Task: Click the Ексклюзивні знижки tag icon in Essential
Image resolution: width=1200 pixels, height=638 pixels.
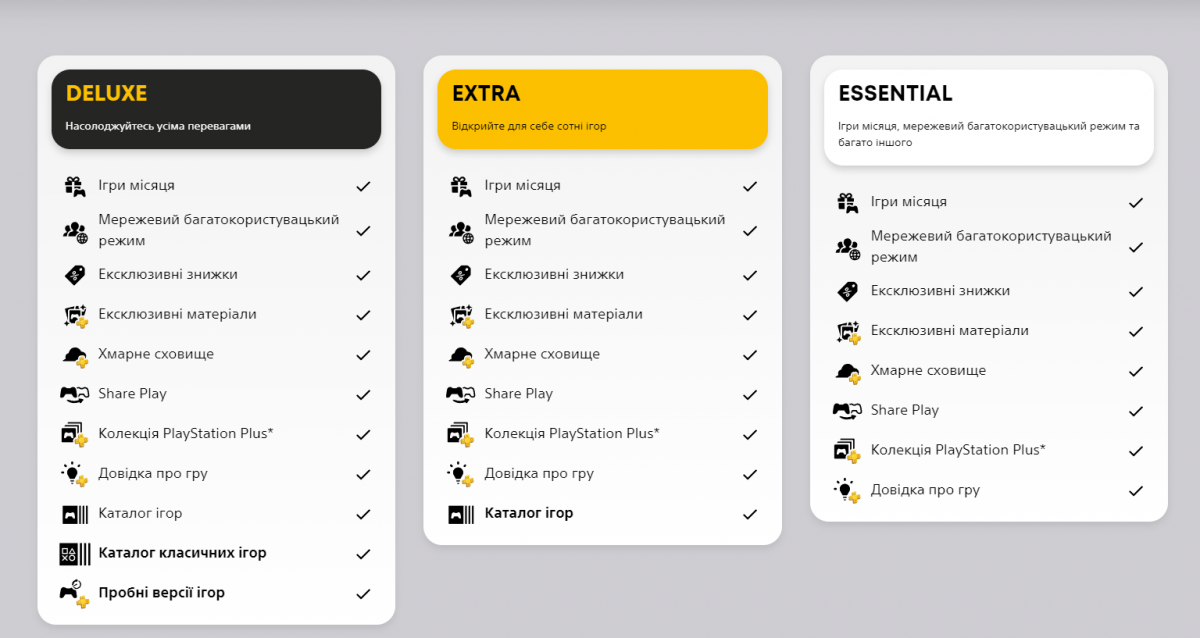Action: point(847,291)
